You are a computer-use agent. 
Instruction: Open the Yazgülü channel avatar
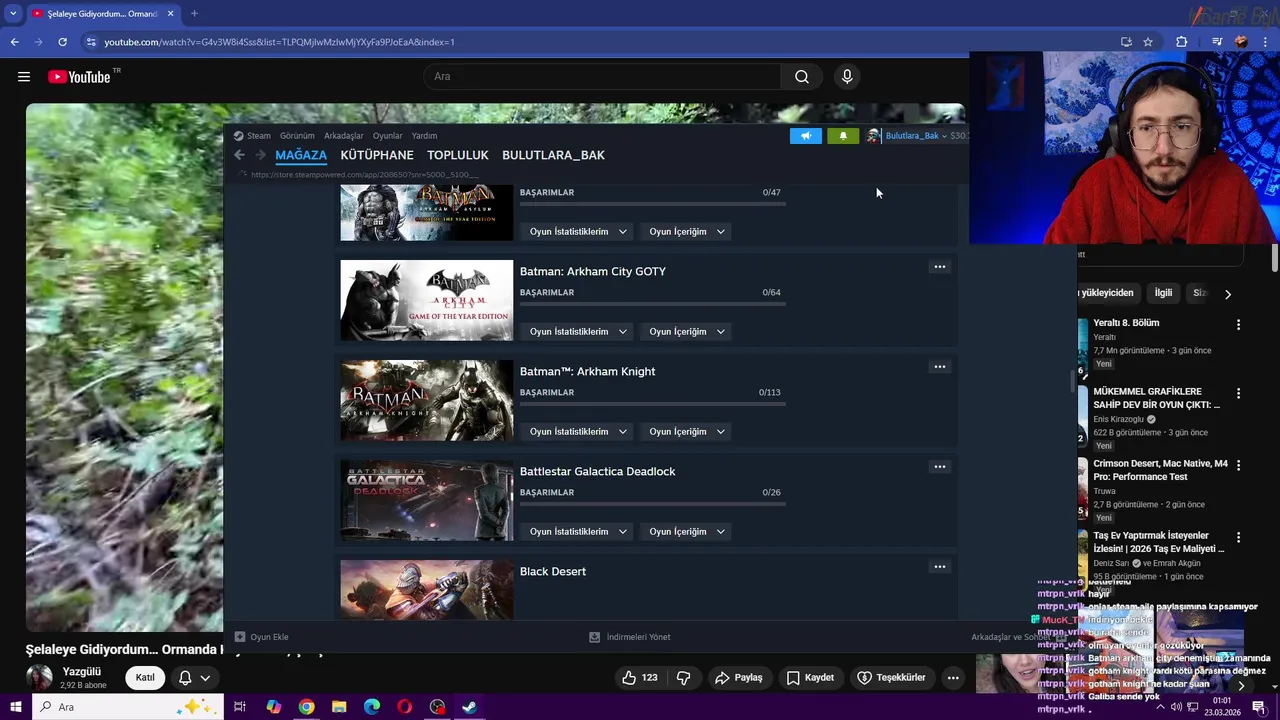pos(39,678)
